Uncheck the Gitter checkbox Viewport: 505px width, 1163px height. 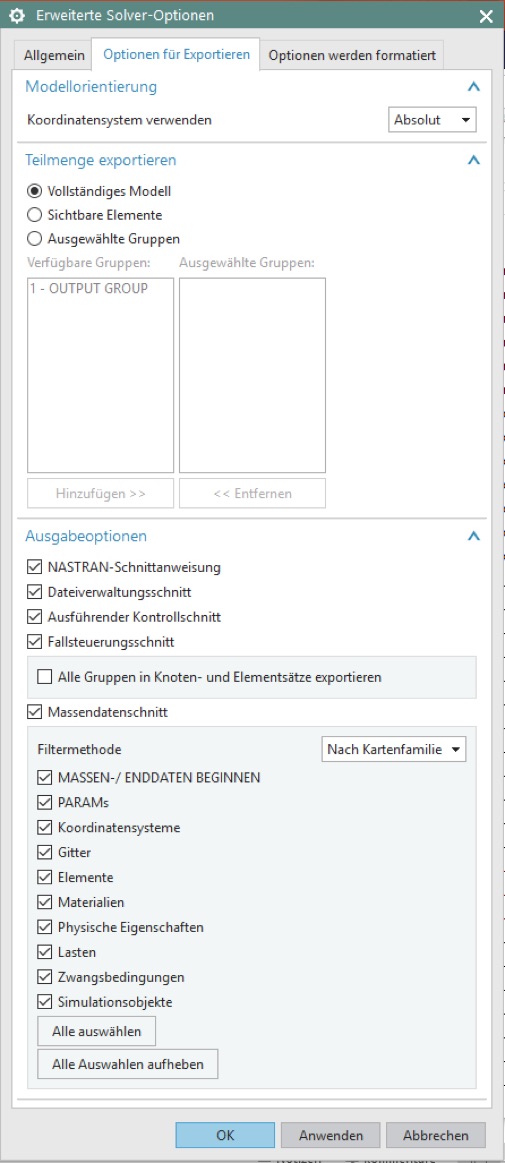tap(44, 852)
